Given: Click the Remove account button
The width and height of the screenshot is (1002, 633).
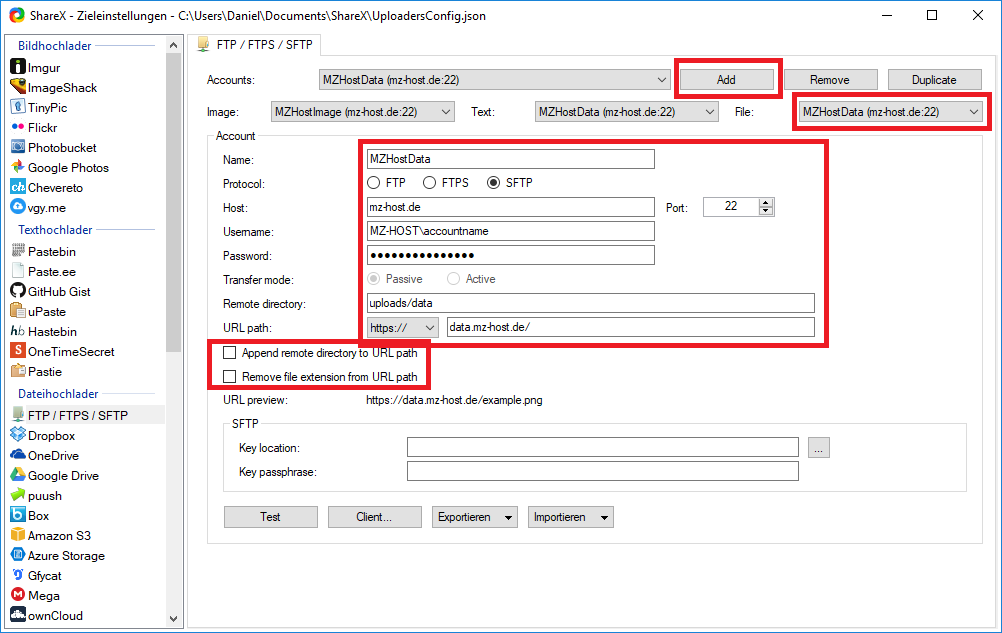Looking at the screenshot, I should click(x=830, y=80).
